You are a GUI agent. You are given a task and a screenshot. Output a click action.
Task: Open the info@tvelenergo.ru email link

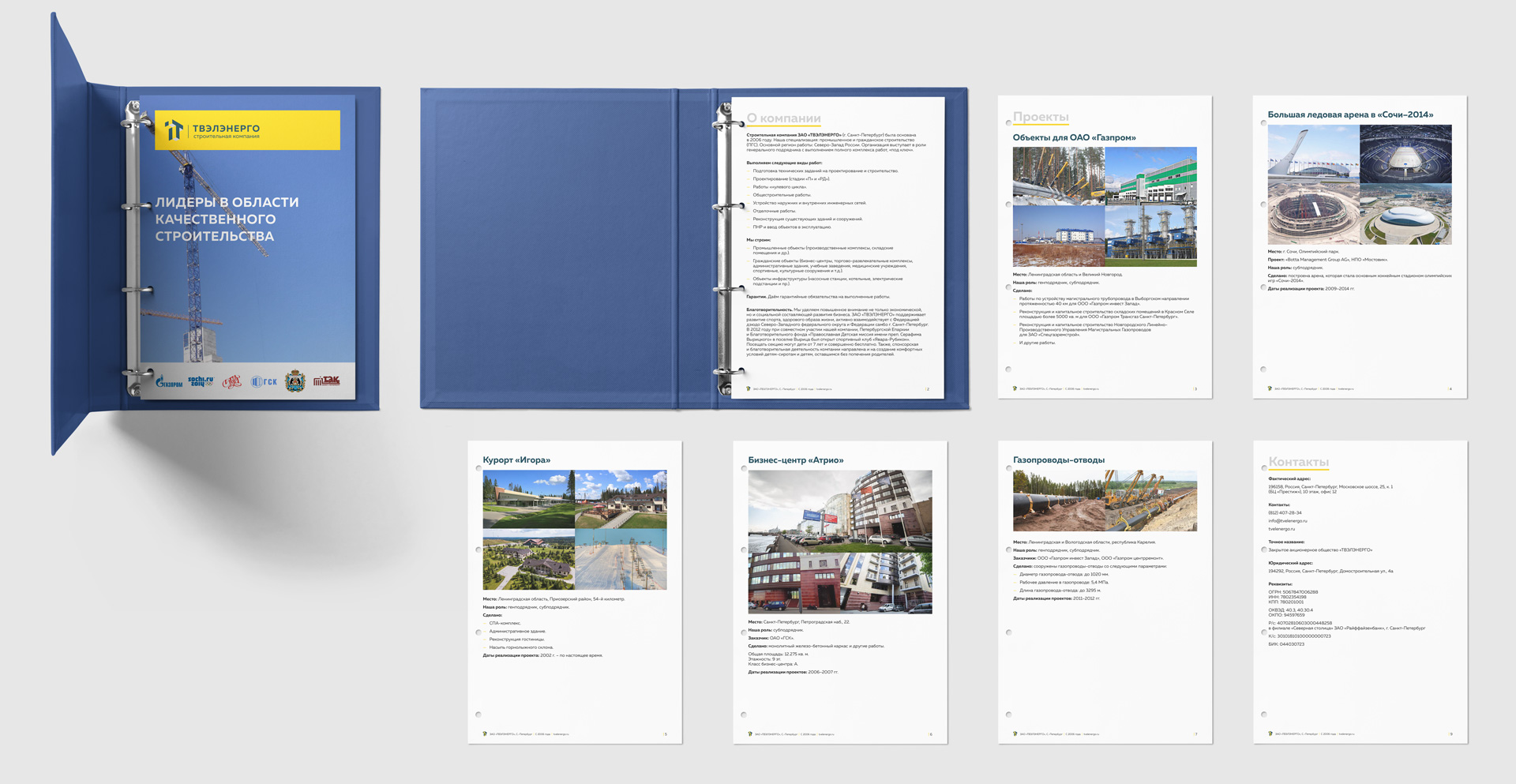tap(1287, 521)
